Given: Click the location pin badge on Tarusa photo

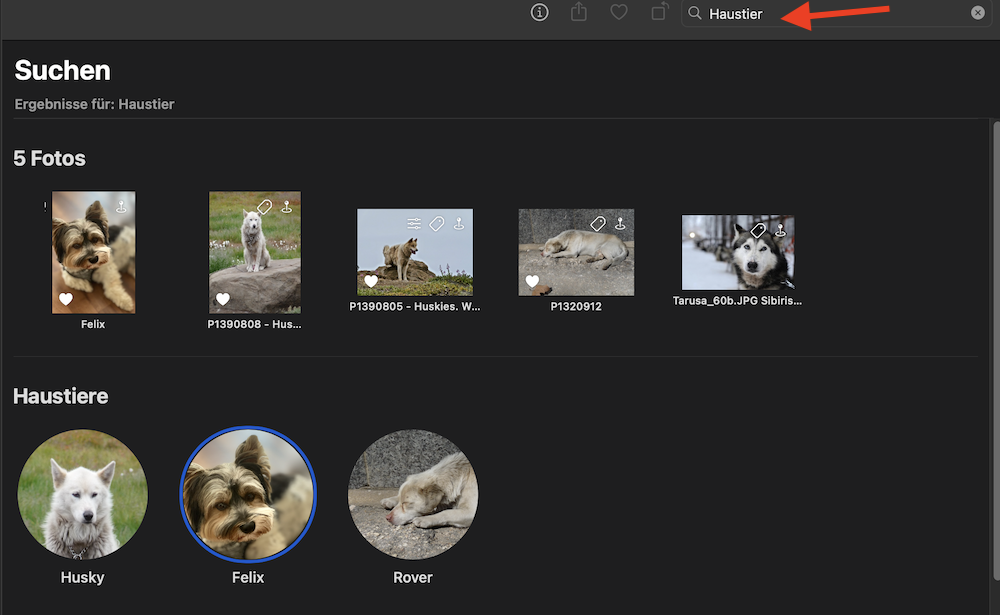Looking at the screenshot, I should [780, 231].
